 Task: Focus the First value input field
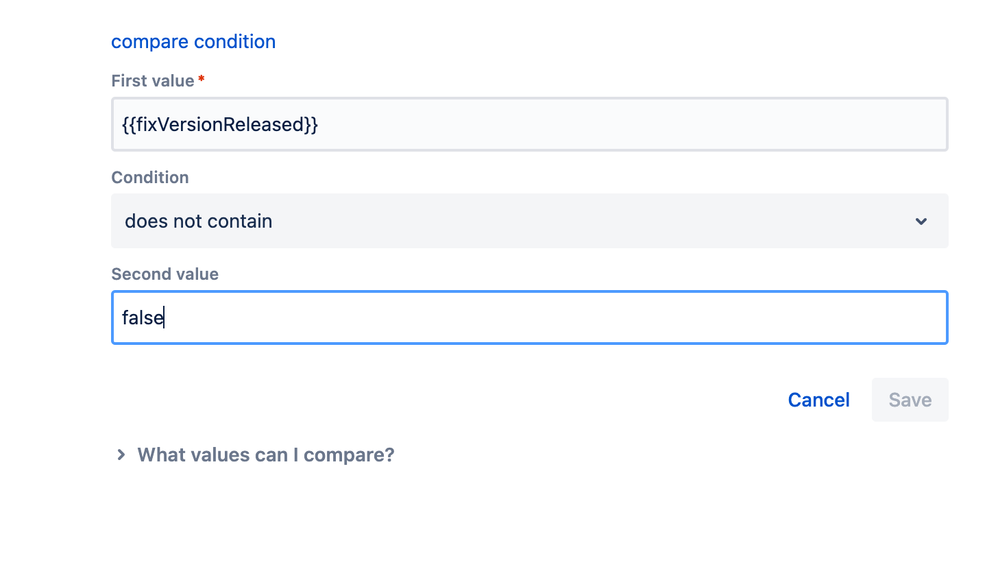pos(529,125)
